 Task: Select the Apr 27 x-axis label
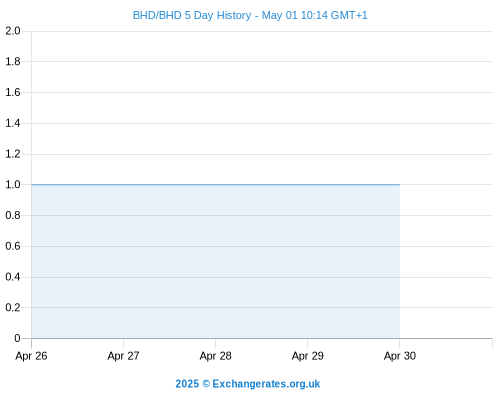coord(123,356)
